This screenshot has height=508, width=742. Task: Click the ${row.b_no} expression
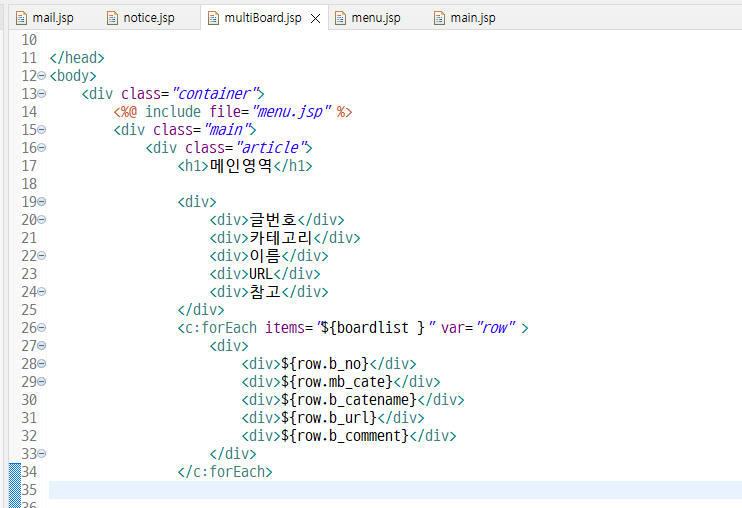click(x=325, y=364)
